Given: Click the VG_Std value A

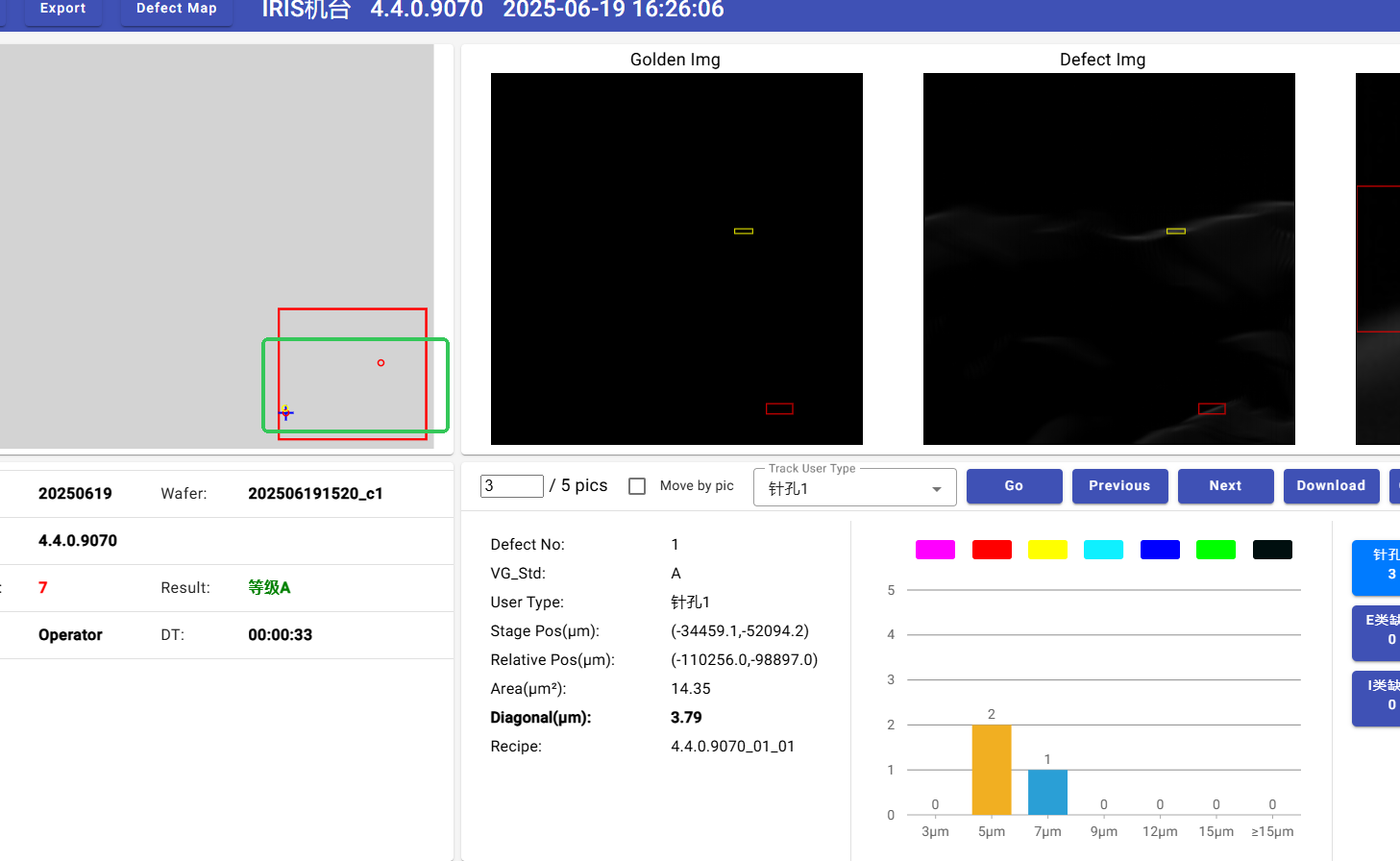Looking at the screenshot, I should 676,574.
